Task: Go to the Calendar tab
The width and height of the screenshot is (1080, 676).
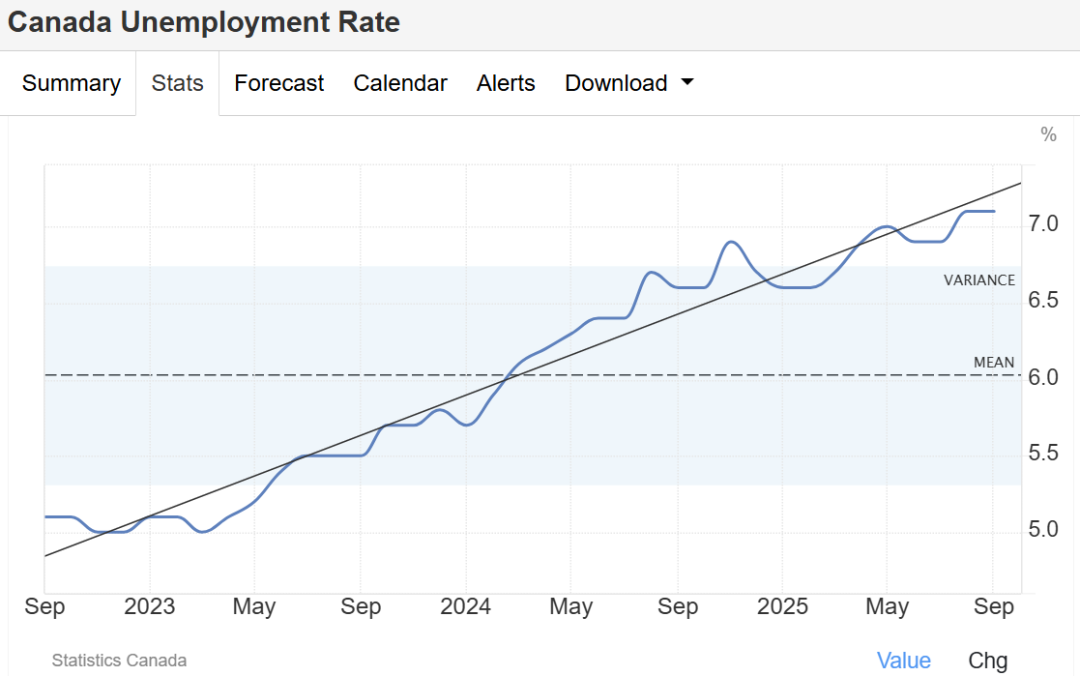Action: tap(400, 84)
